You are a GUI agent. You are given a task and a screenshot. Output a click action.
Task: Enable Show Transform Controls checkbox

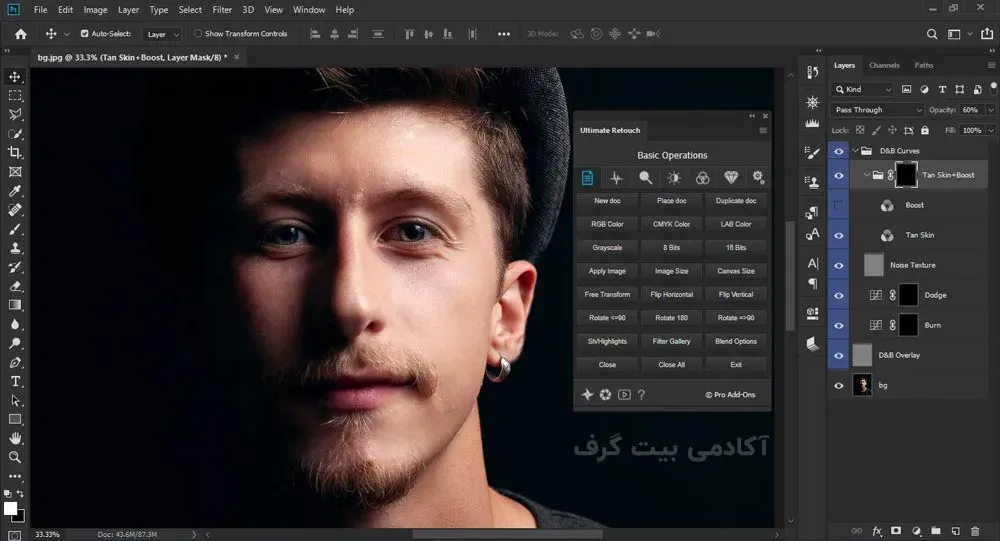coord(198,34)
